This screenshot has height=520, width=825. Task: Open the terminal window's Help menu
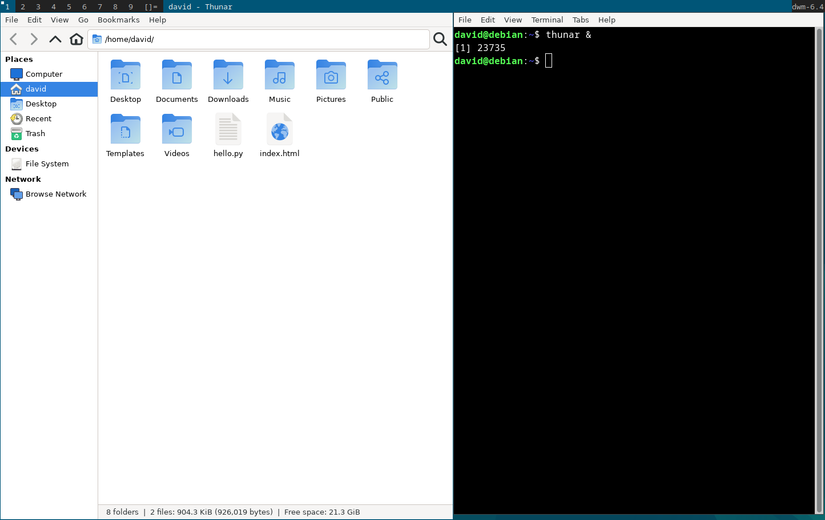607,20
